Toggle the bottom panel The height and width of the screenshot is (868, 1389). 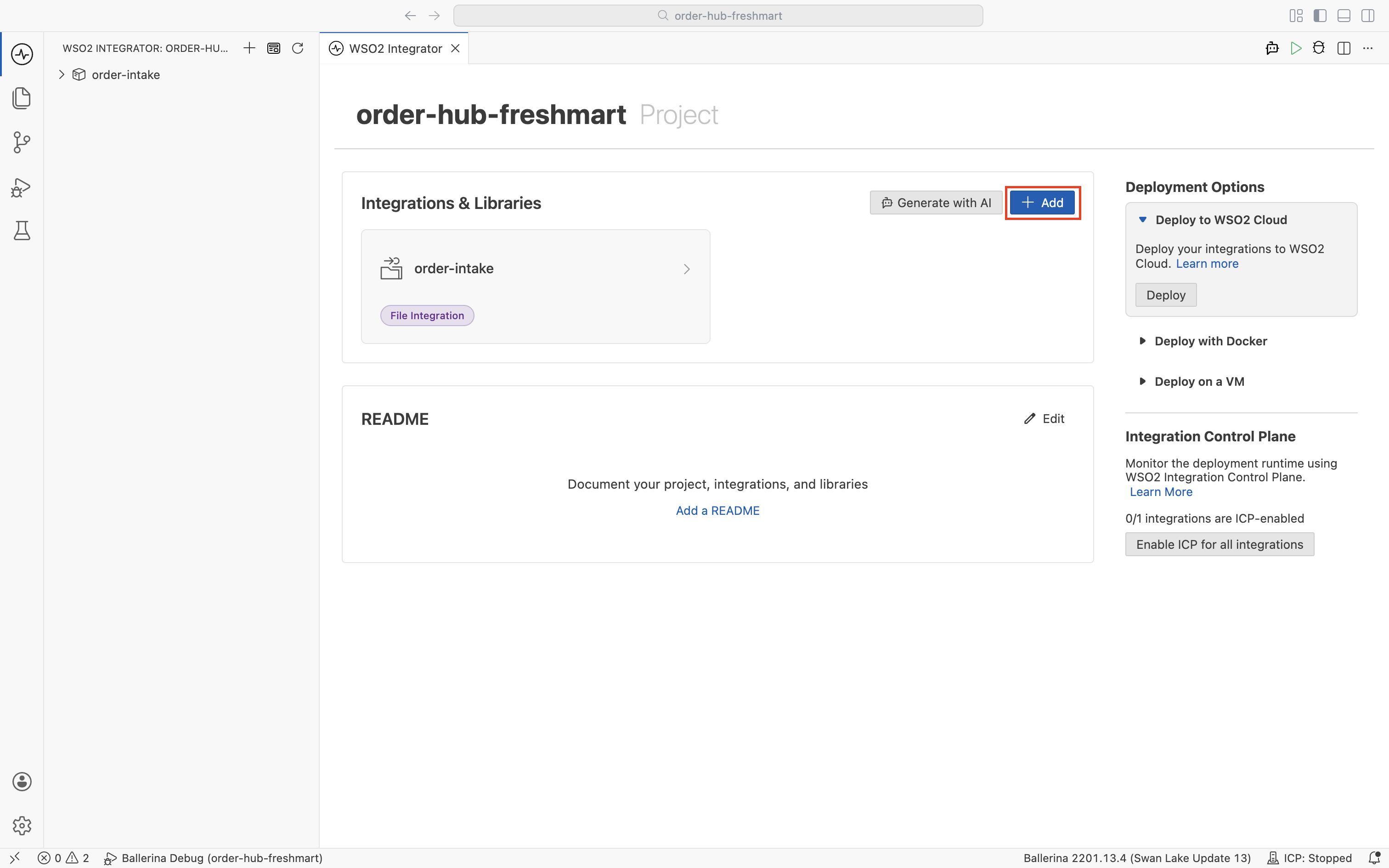tap(1344, 16)
